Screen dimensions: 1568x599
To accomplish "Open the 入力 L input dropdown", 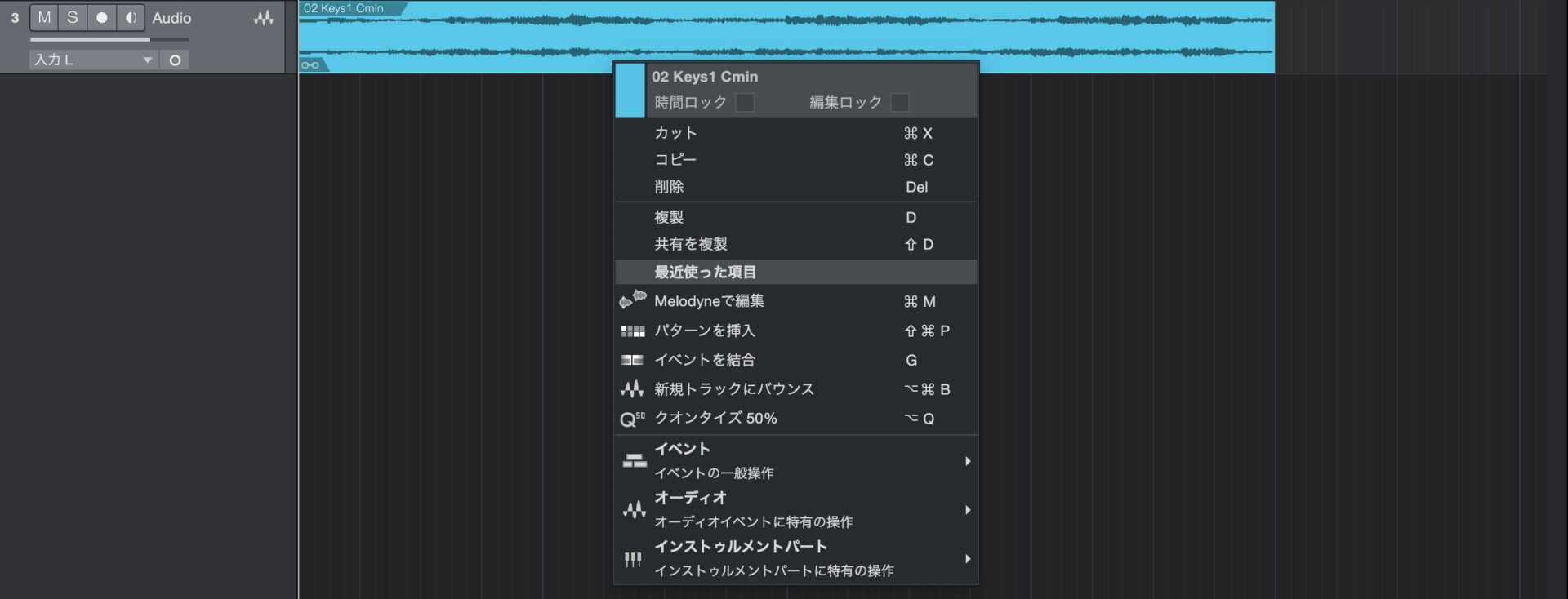I will [x=93, y=60].
